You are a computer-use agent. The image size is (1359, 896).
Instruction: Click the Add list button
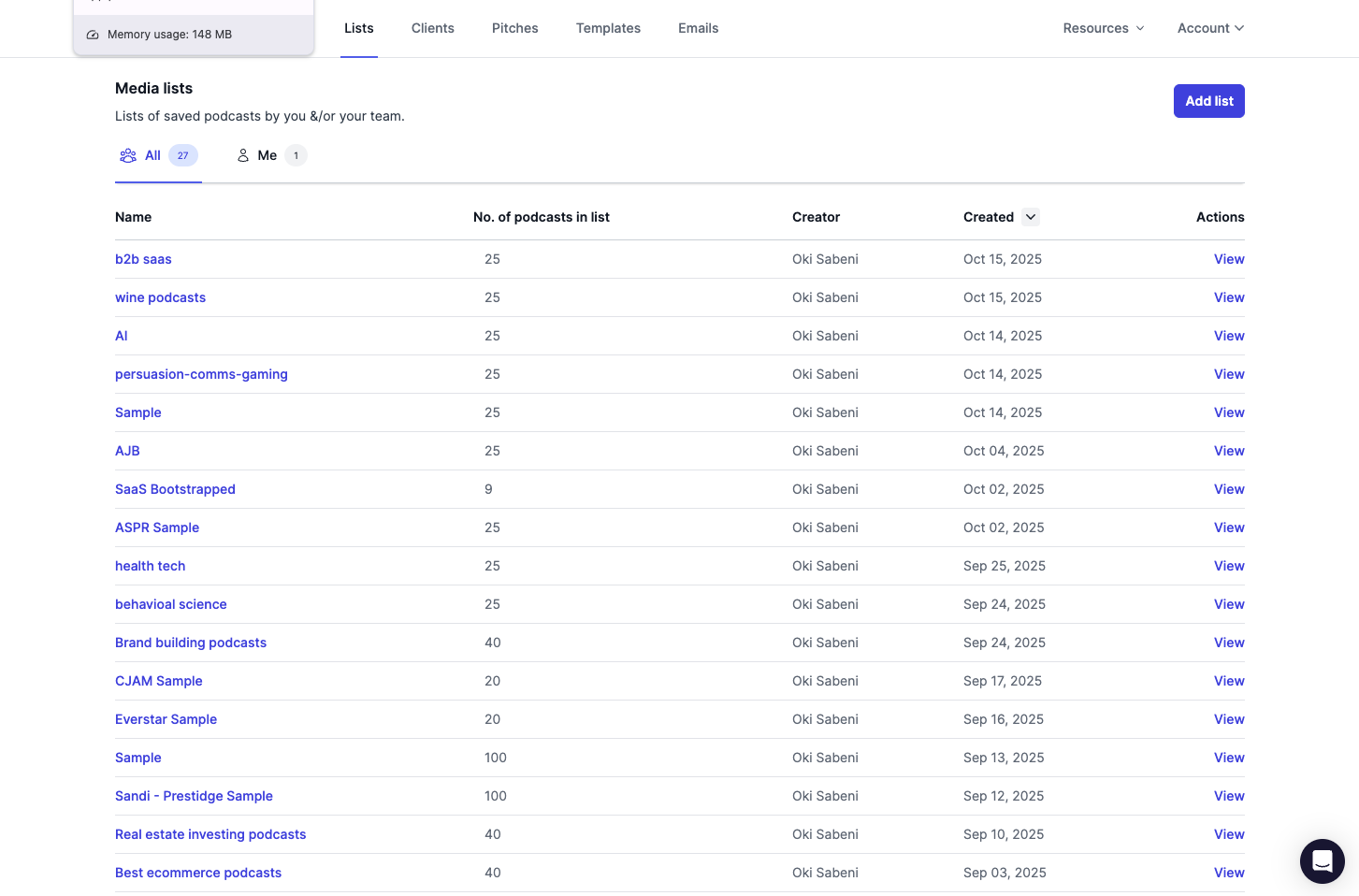coord(1208,101)
